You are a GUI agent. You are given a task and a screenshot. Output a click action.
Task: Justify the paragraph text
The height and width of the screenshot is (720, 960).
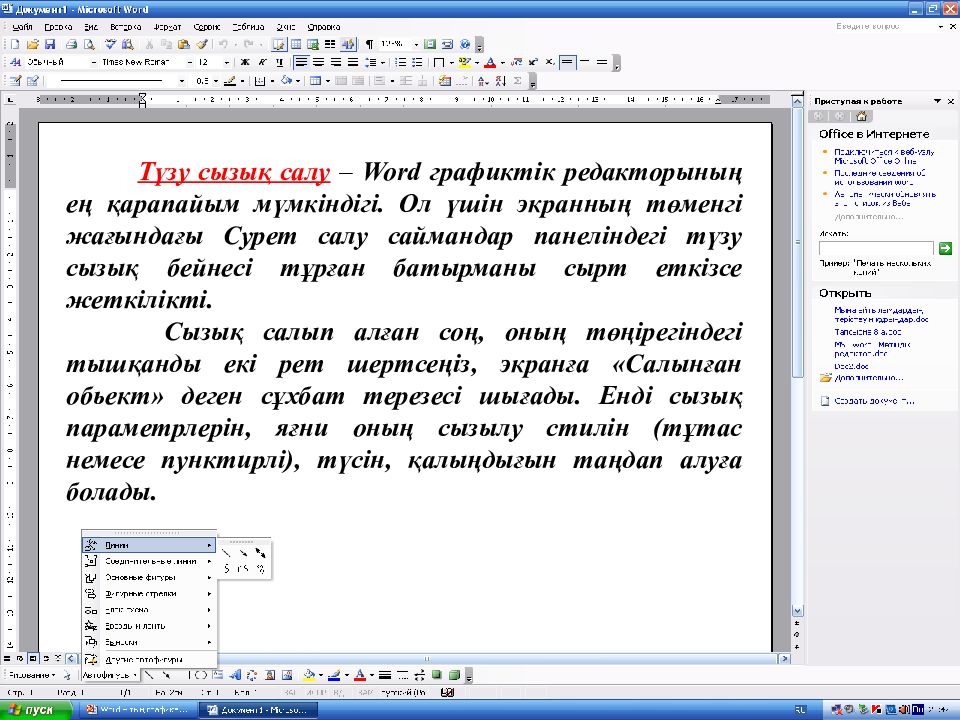tap(353, 62)
